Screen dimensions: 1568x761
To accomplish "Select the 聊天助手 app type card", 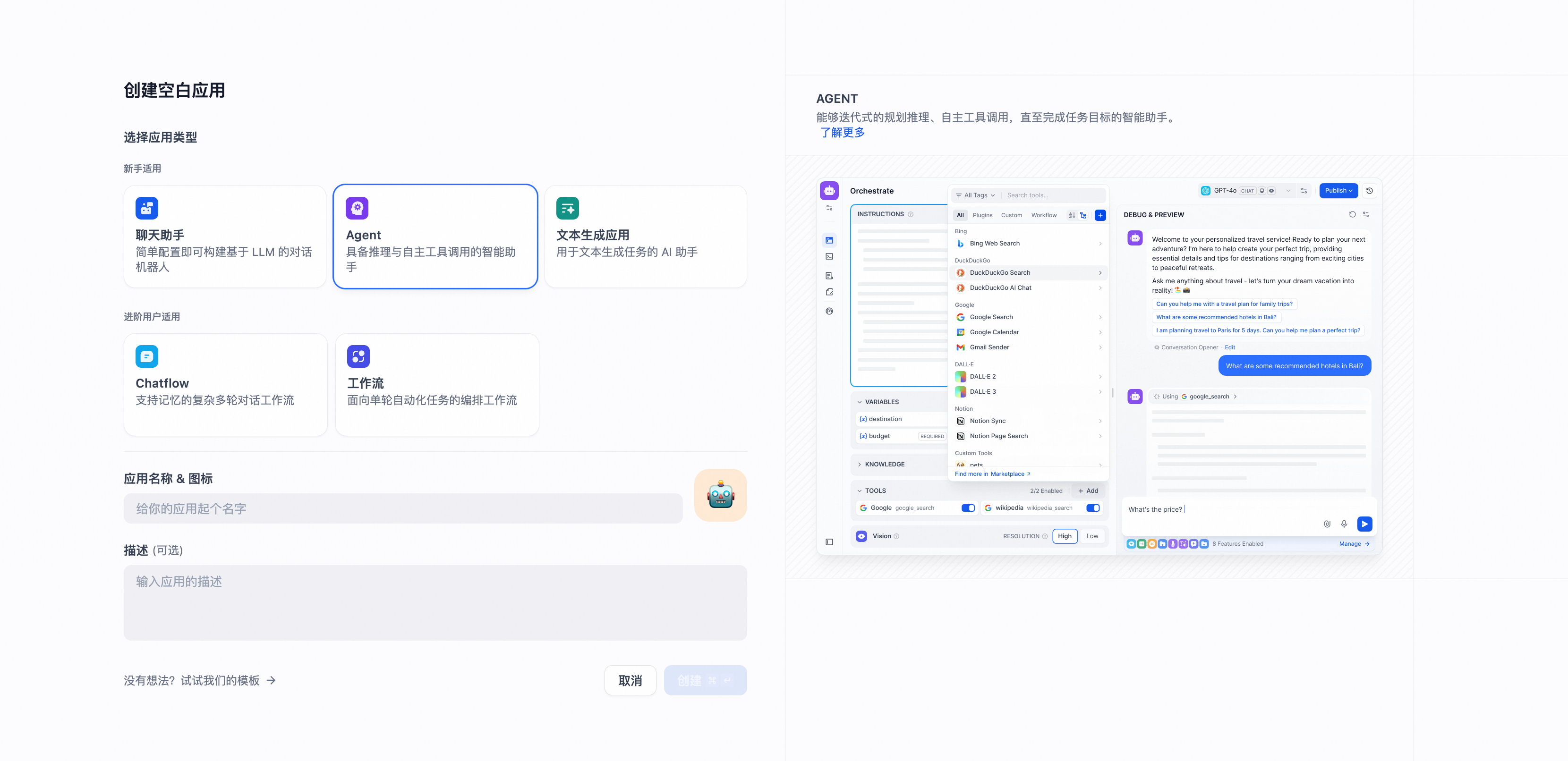I will pyautogui.click(x=225, y=236).
